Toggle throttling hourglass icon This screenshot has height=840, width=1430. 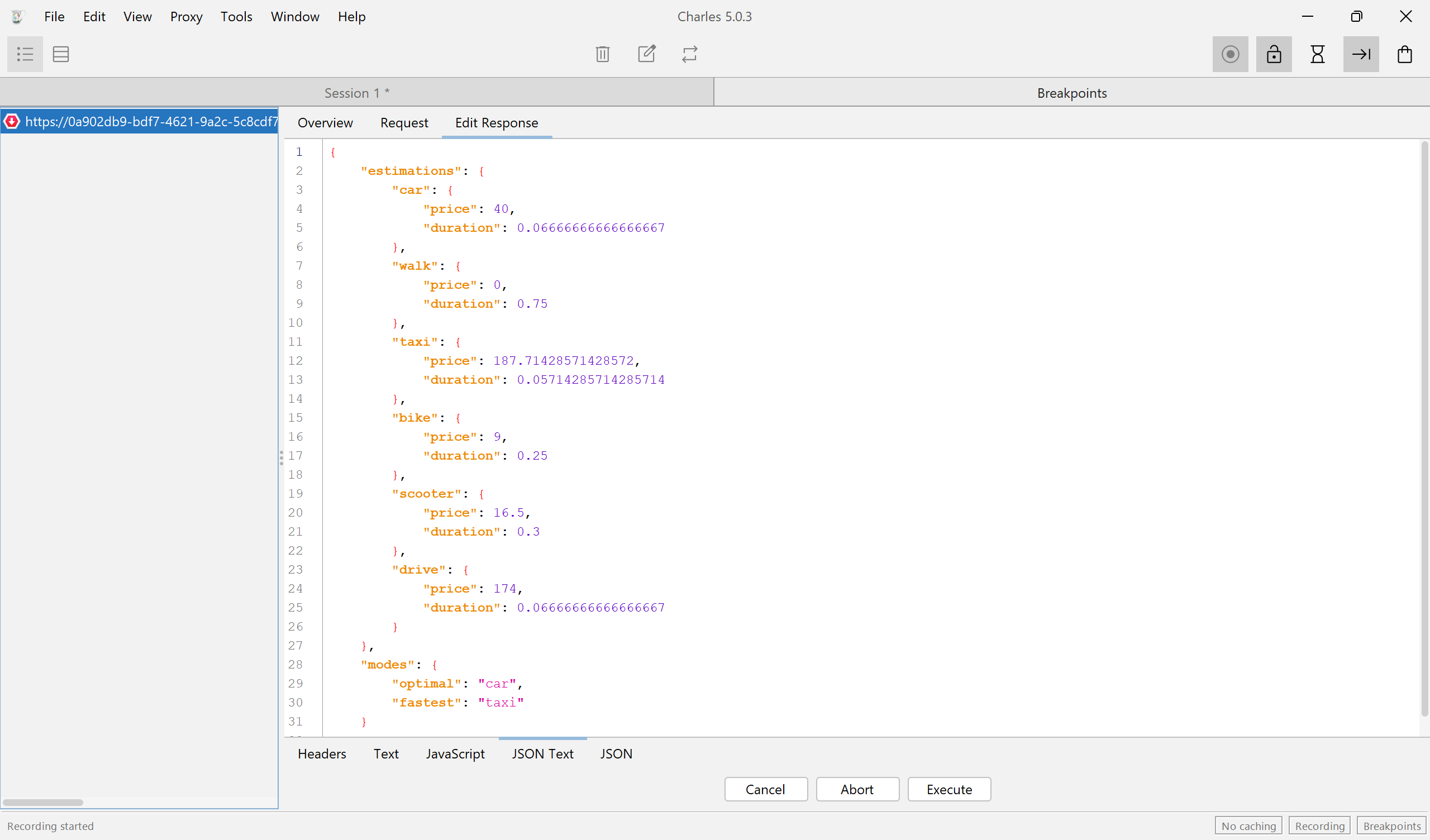tap(1317, 55)
